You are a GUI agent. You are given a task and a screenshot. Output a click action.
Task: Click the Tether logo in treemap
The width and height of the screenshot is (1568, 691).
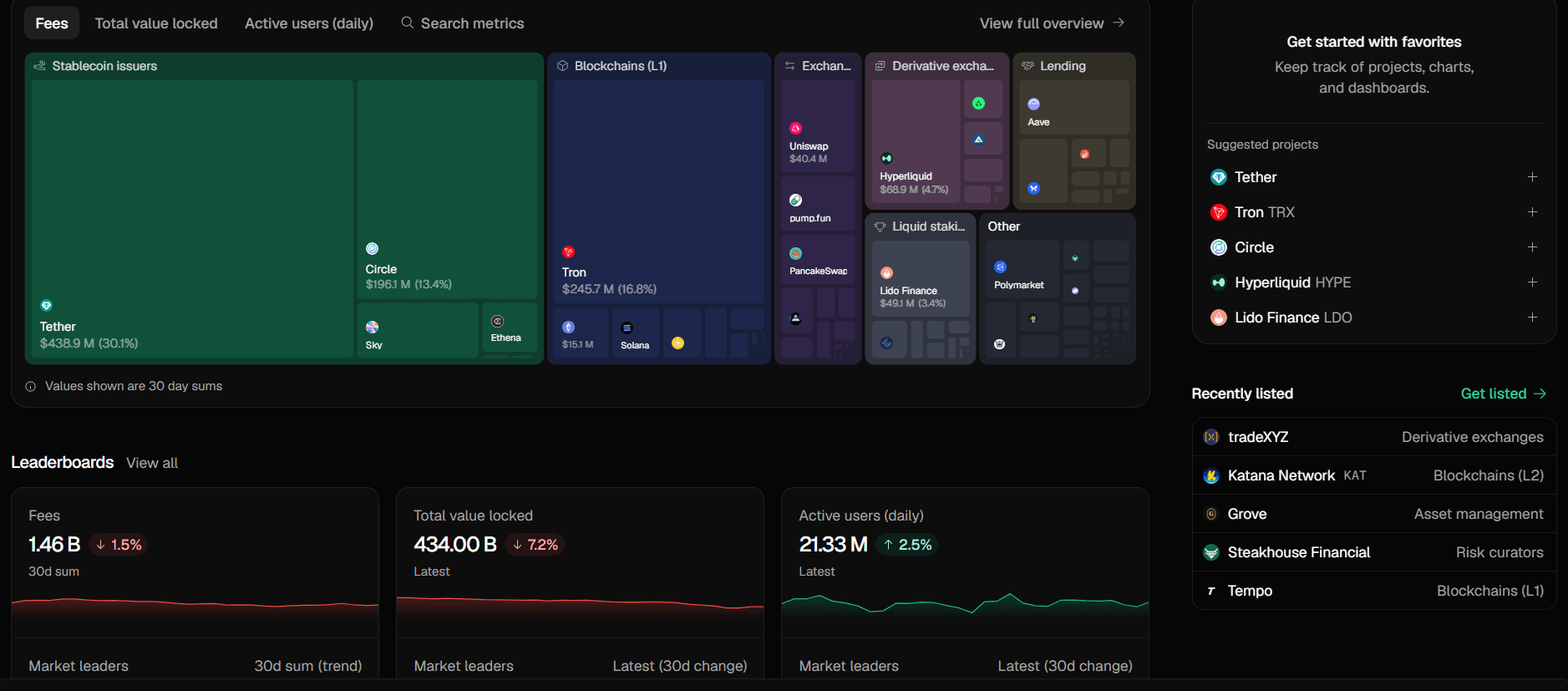[46, 306]
